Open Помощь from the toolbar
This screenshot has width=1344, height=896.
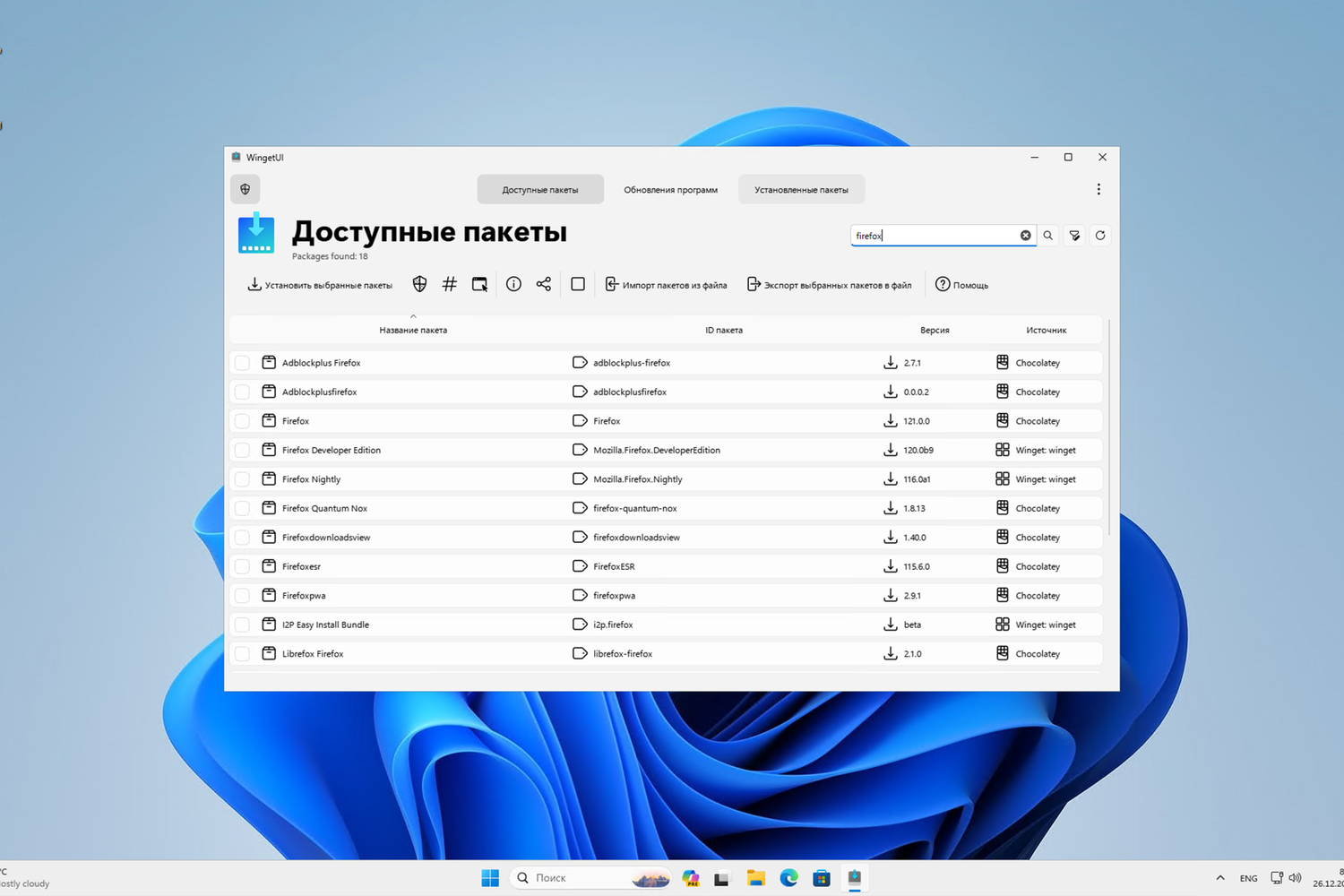[x=961, y=285]
